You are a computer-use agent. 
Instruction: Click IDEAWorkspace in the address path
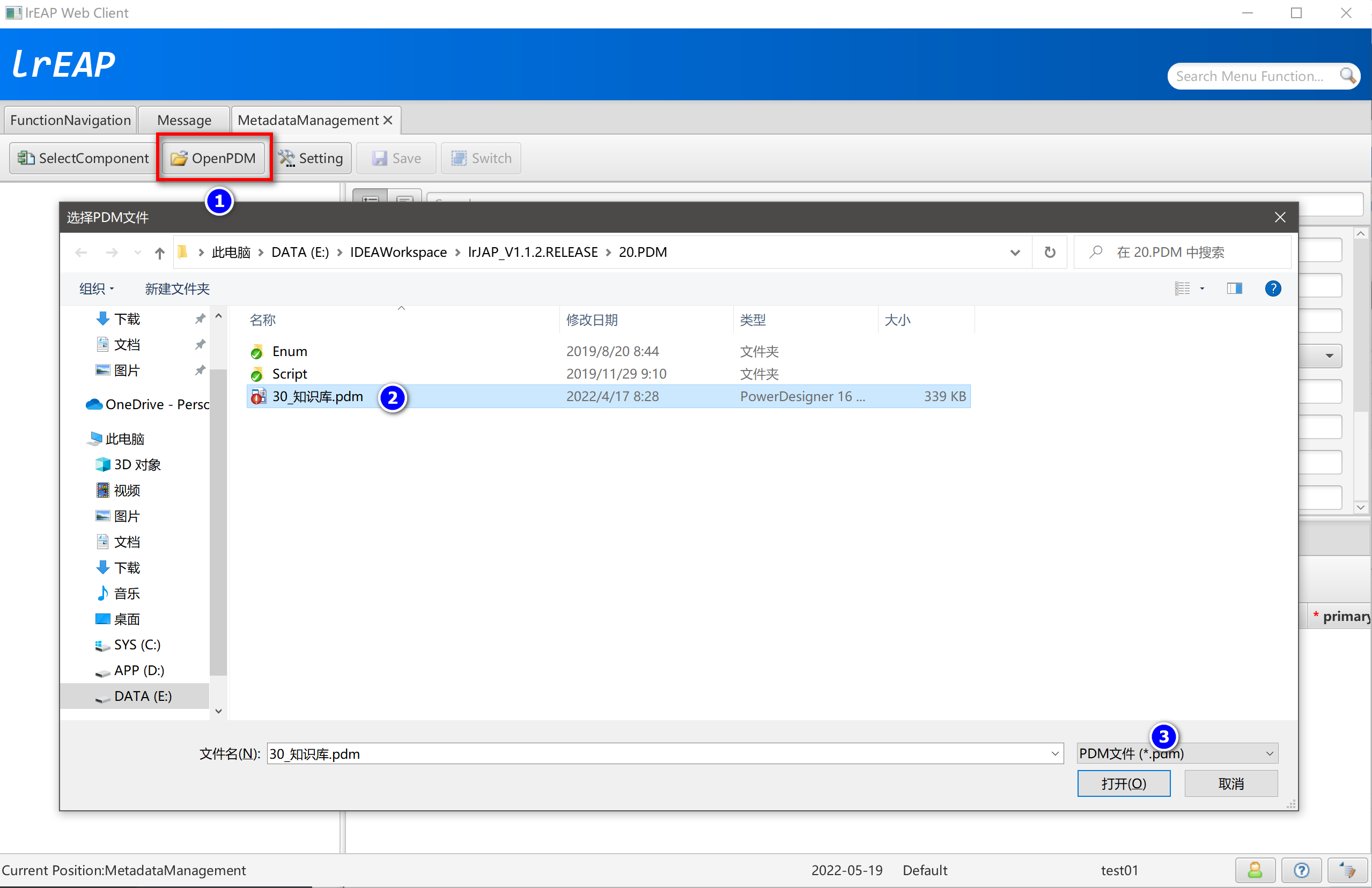(399, 253)
